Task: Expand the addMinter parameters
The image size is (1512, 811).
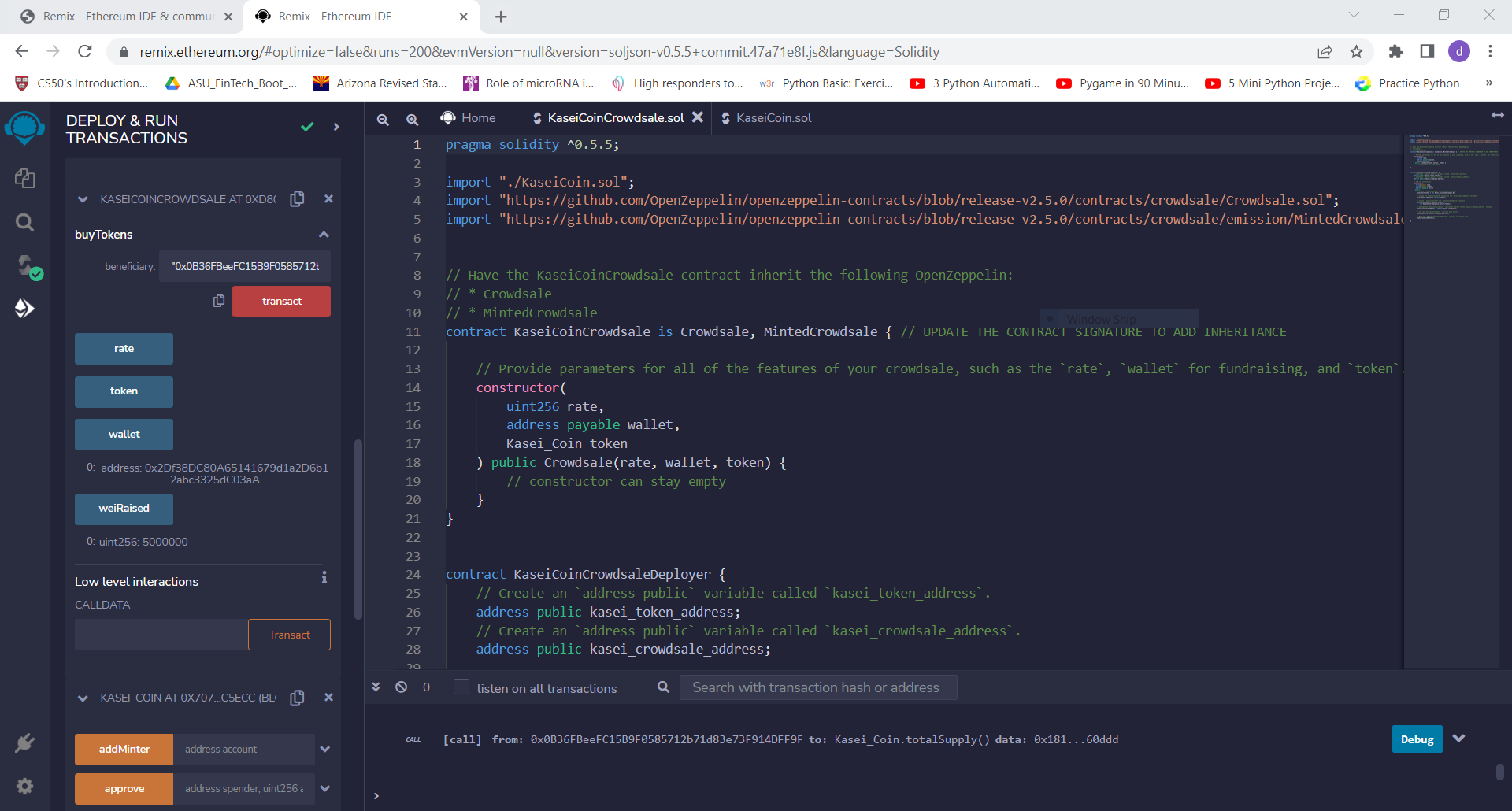Action: 324,750
